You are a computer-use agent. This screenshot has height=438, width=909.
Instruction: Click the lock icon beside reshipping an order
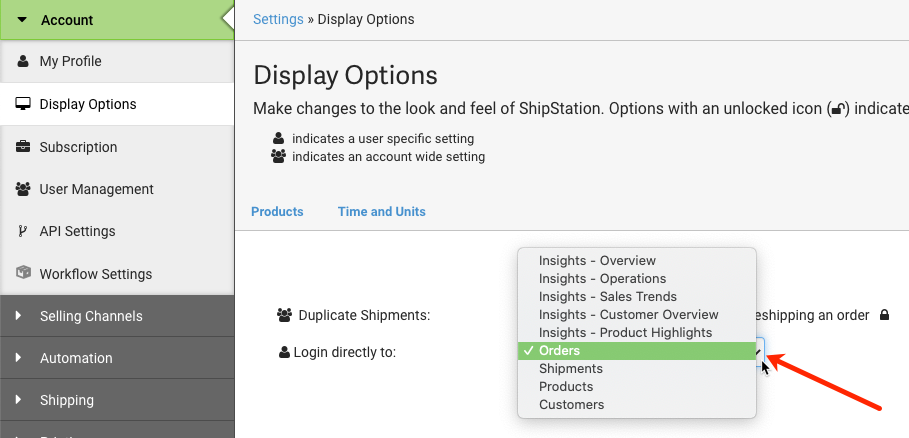tap(884, 315)
